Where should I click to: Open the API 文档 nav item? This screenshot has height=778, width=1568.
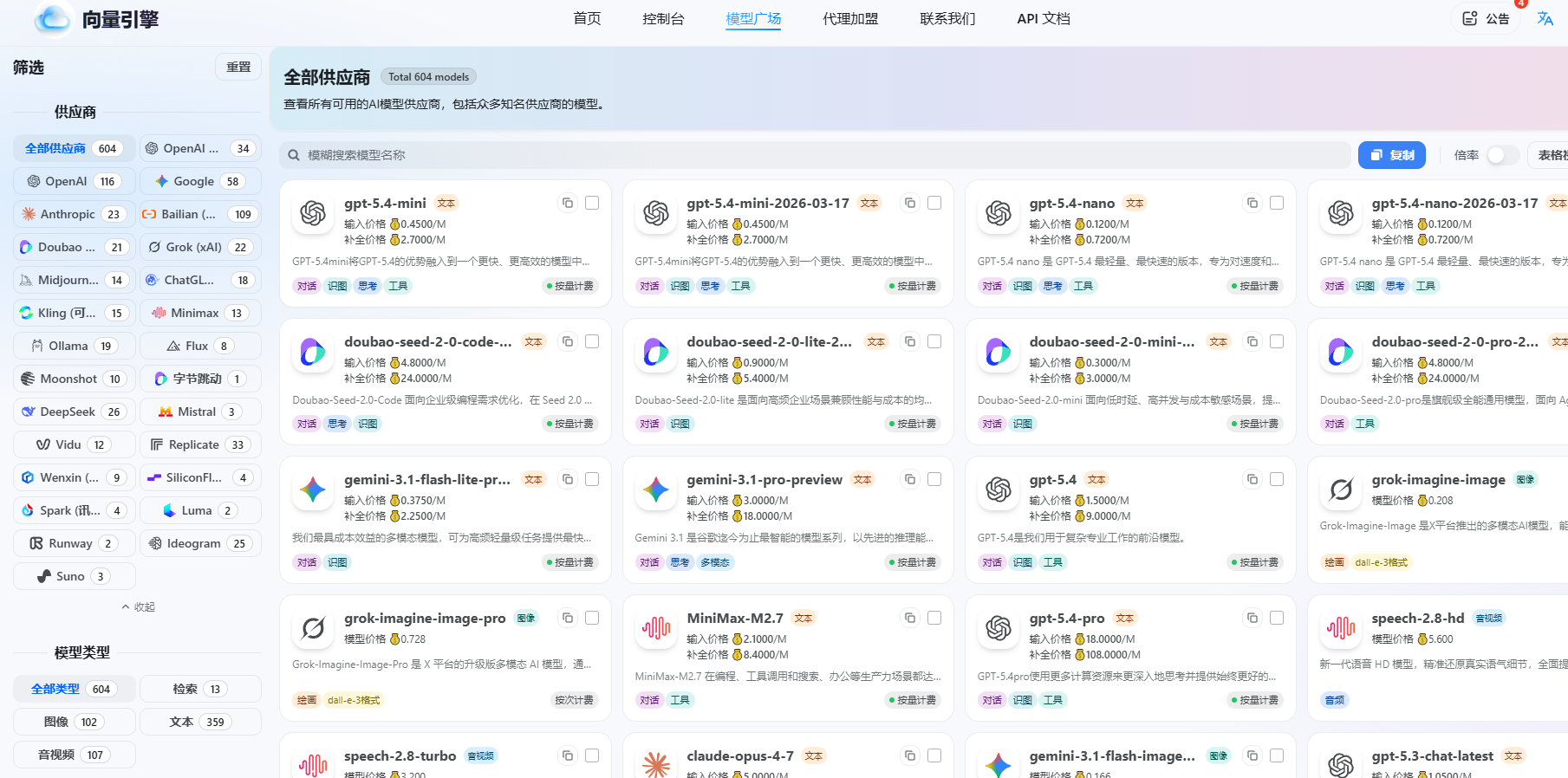1044,18
